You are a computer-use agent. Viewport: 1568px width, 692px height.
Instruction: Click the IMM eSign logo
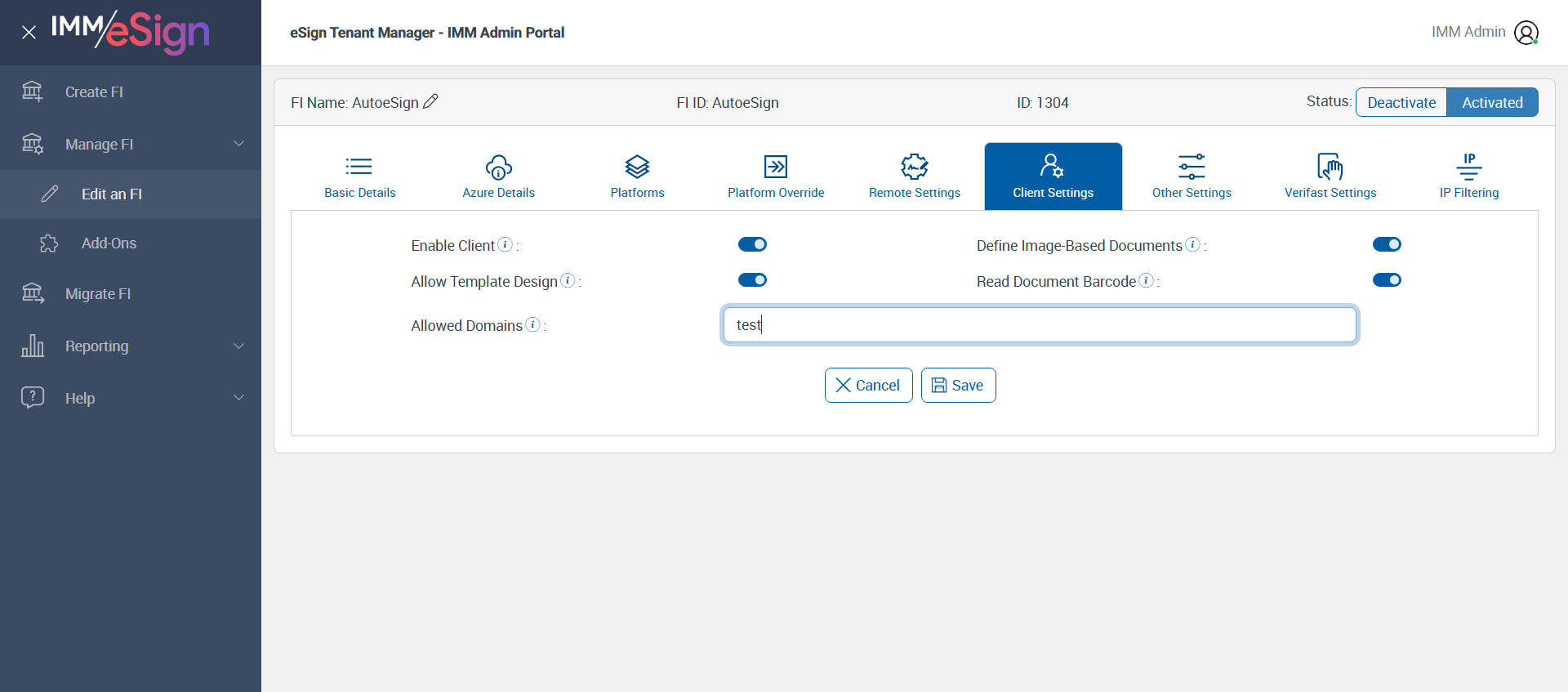click(131, 32)
